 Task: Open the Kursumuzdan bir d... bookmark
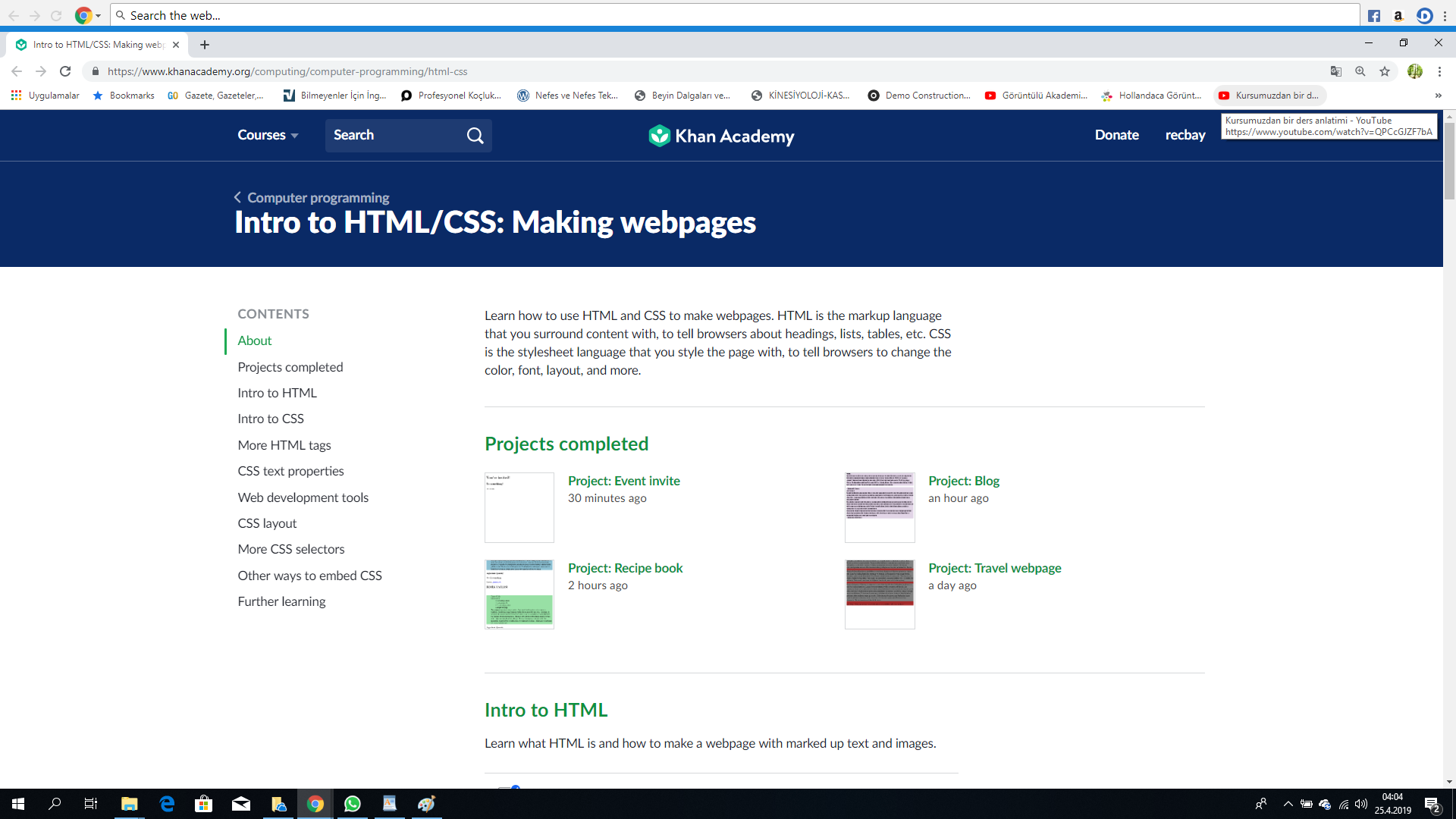click(1269, 96)
